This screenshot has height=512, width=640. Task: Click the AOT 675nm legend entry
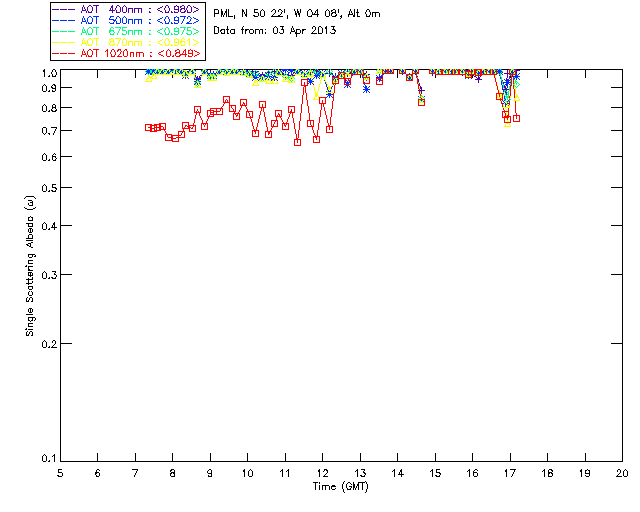(x=126, y=31)
